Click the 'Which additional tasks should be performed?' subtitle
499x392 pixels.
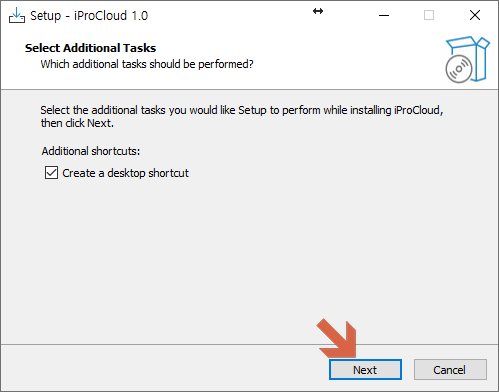pyautogui.click(x=147, y=64)
